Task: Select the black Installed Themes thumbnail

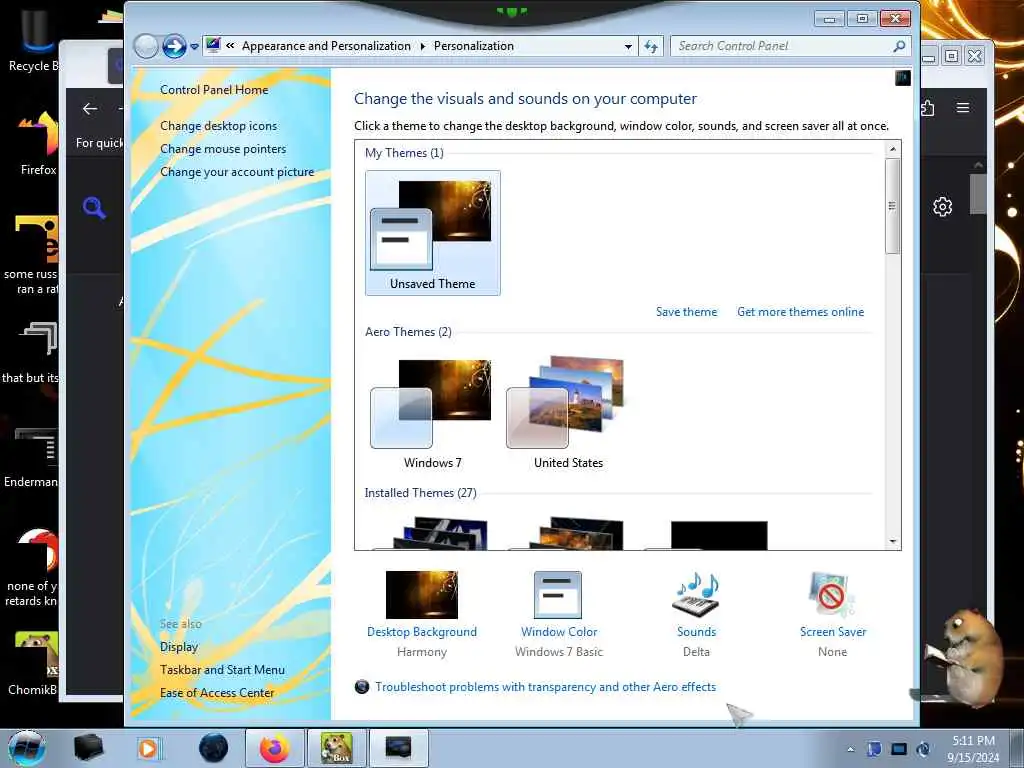Action: [x=718, y=536]
